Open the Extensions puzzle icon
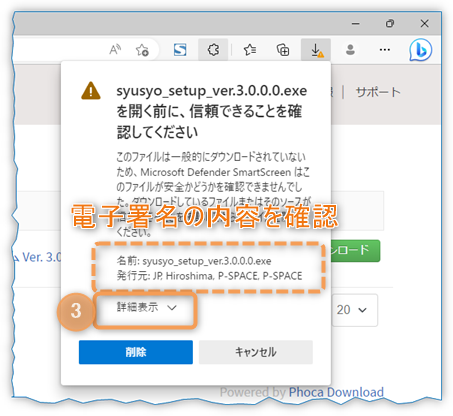The height and width of the screenshot is (416, 453). click(x=213, y=50)
